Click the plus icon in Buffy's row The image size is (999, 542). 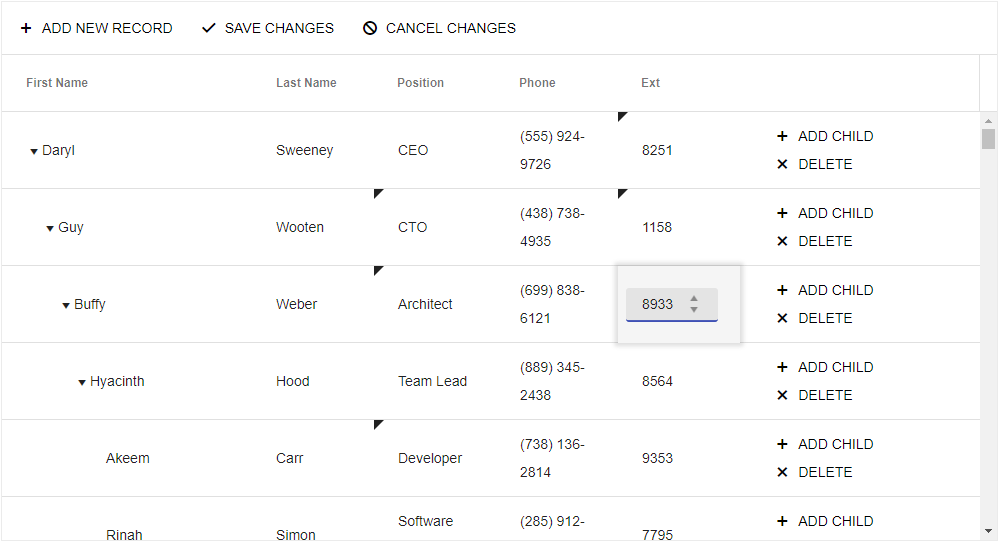tap(782, 290)
